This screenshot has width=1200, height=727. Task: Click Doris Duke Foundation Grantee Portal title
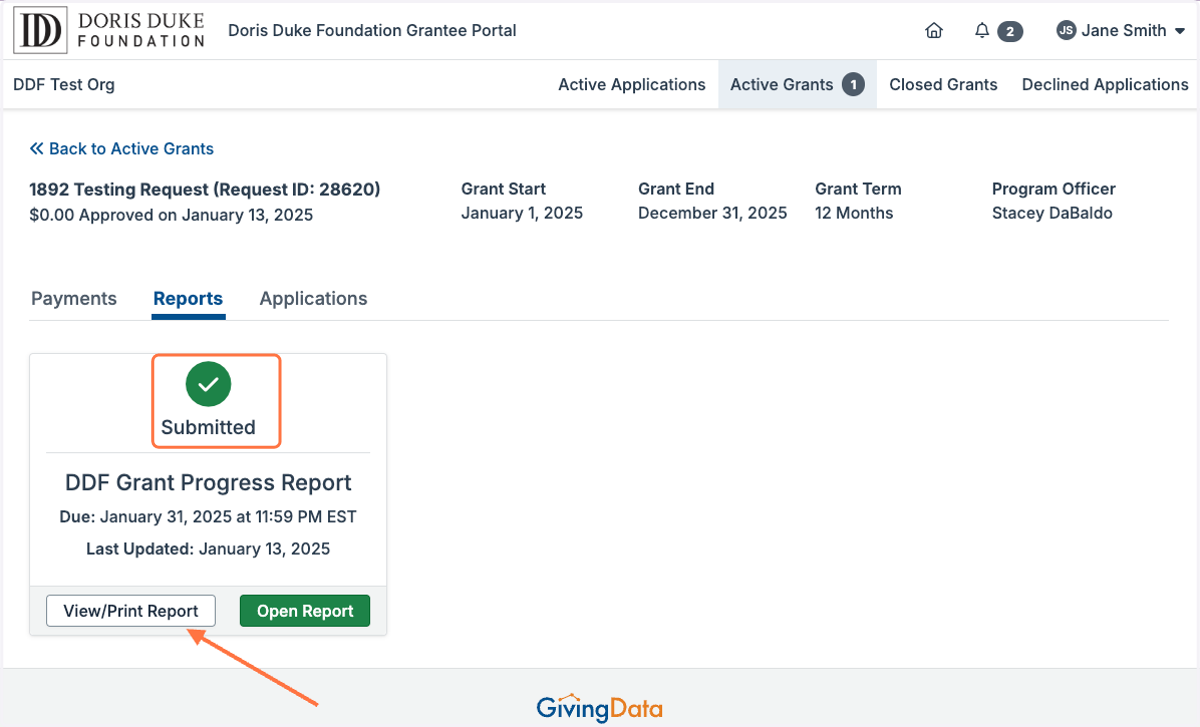click(372, 31)
